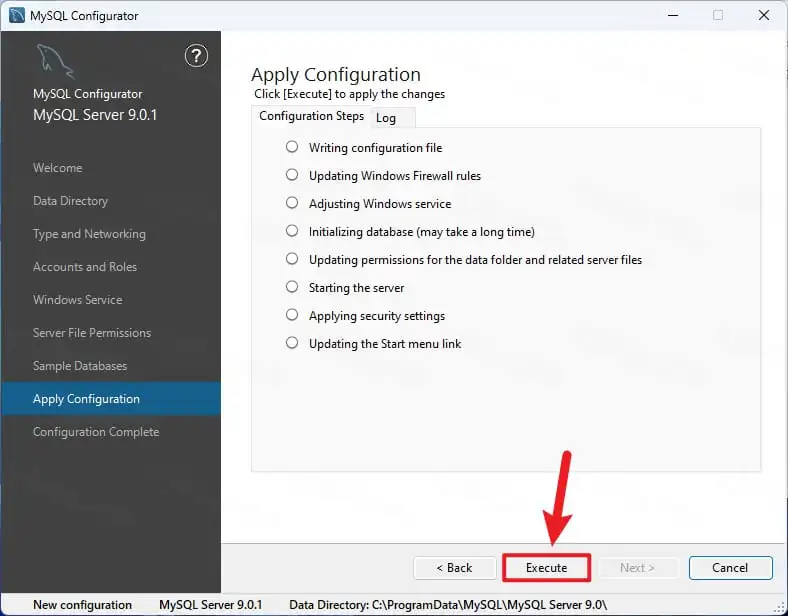Select the Apply Configuration step
Image resolution: width=788 pixels, height=616 pixels.
pyautogui.click(x=111, y=399)
